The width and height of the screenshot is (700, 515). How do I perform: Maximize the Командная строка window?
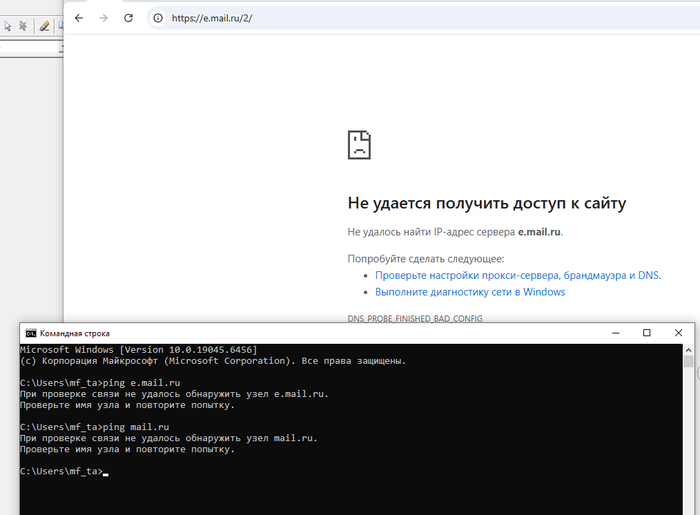646,333
